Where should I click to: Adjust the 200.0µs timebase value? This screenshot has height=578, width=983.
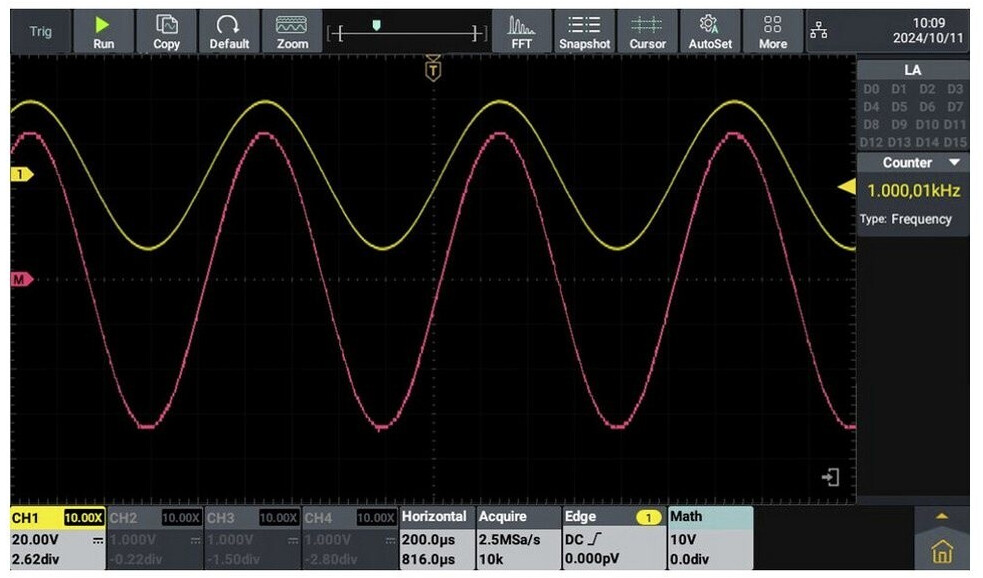point(429,540)
